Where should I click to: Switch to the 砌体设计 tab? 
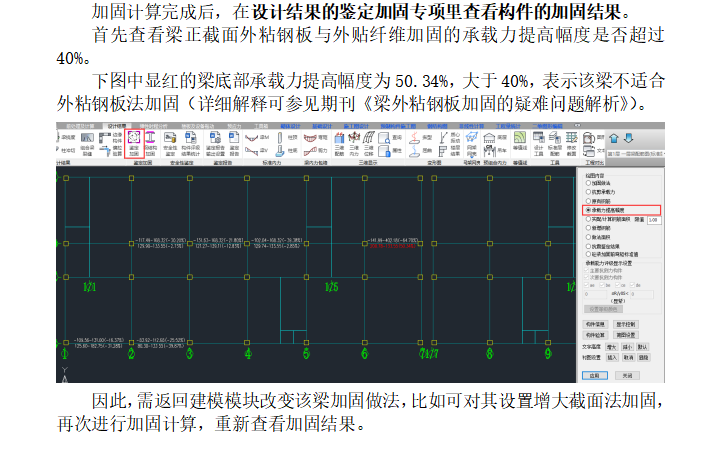coord(290,126)
